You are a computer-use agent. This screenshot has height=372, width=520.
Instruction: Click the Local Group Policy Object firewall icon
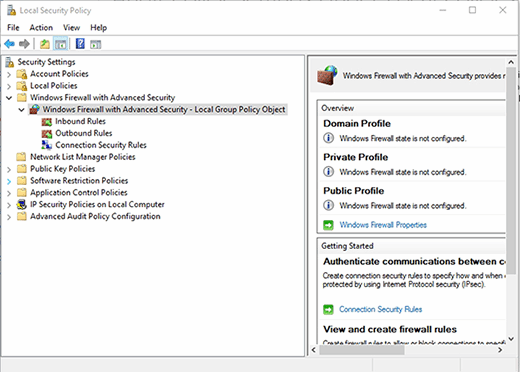tap(34, 109)
